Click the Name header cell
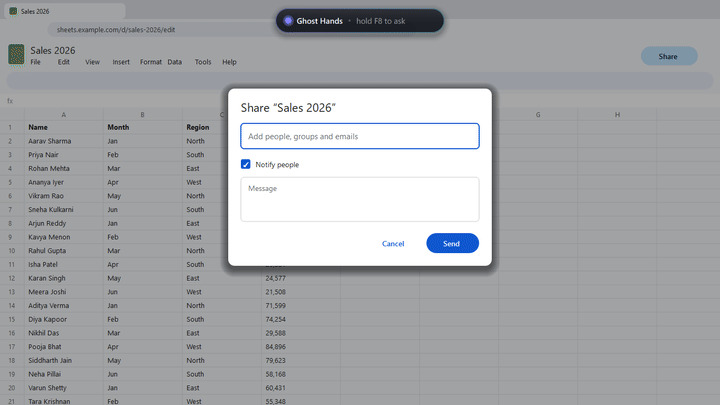 64,127
